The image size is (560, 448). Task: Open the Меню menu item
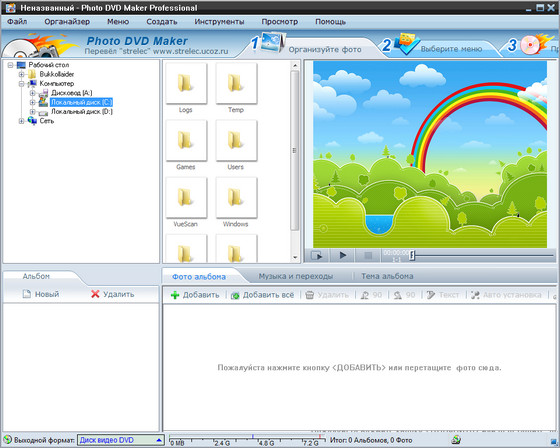point(118,21)
